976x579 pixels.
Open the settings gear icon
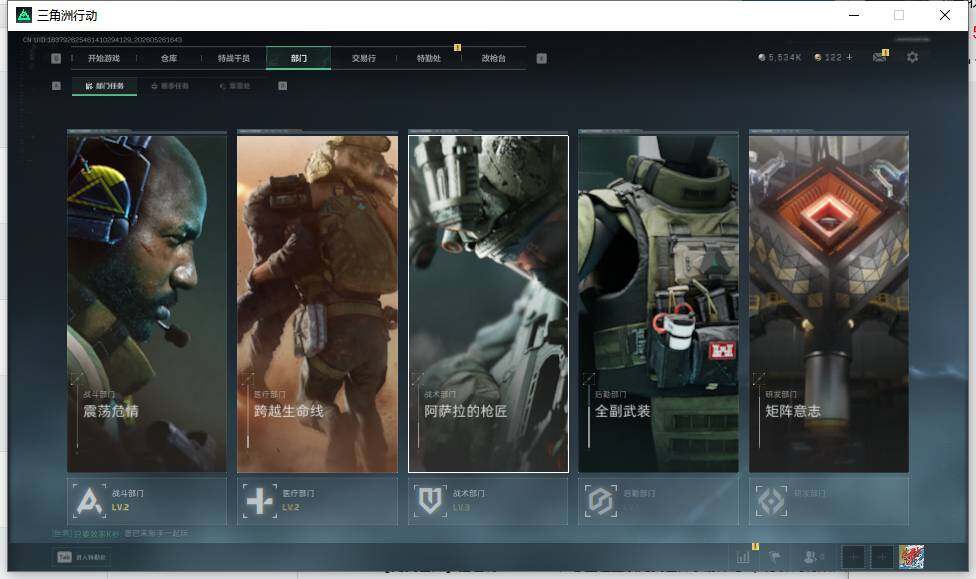[x=913, y=57]
